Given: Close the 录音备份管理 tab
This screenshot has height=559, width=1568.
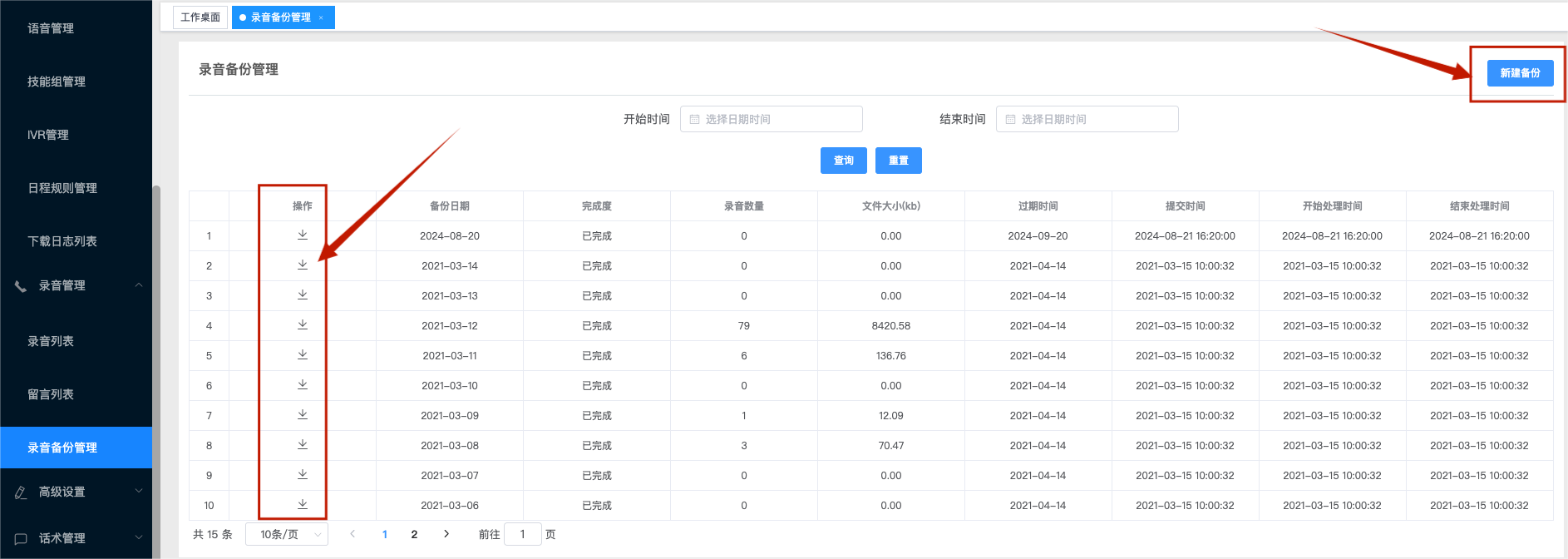Looking at the screenshot, I should pyautogui.click(x=321, y=17).
